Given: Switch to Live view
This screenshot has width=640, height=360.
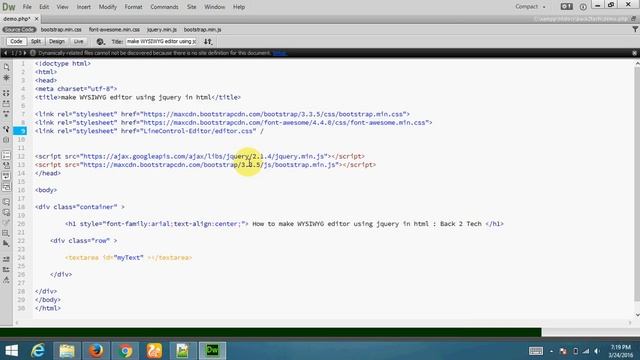Looking at the screenshot, I should tap(78, 41).
